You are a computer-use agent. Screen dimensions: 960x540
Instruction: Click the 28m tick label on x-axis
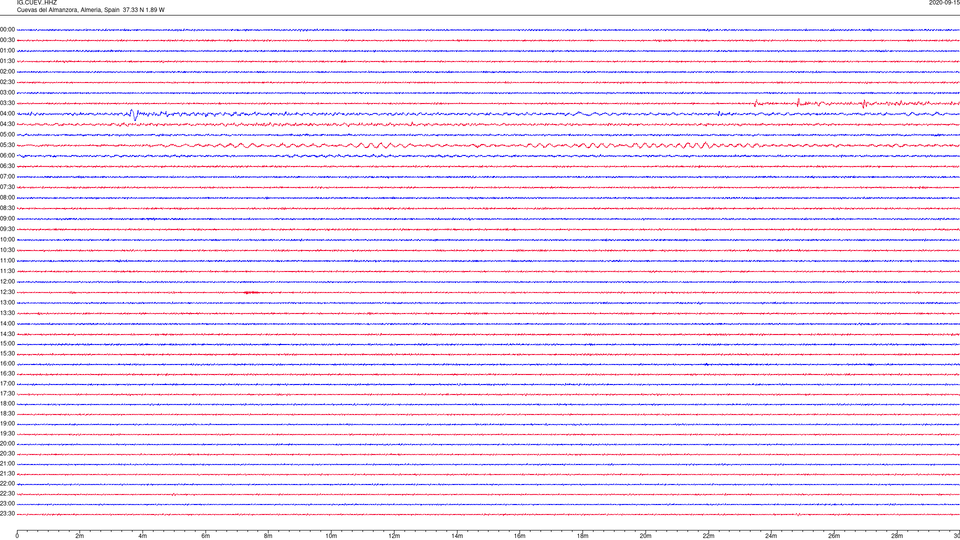point(897,536)
